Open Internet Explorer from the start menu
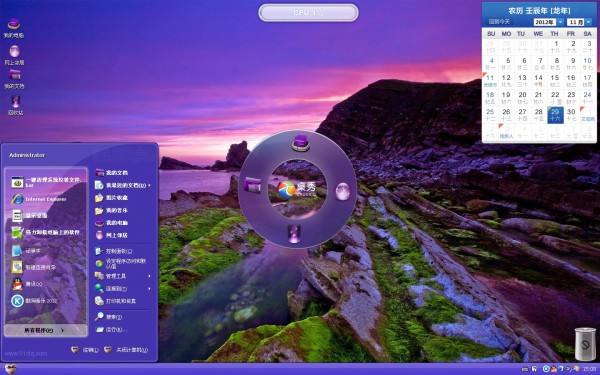This screenshot has height=375, width=600. click(45, 199)
